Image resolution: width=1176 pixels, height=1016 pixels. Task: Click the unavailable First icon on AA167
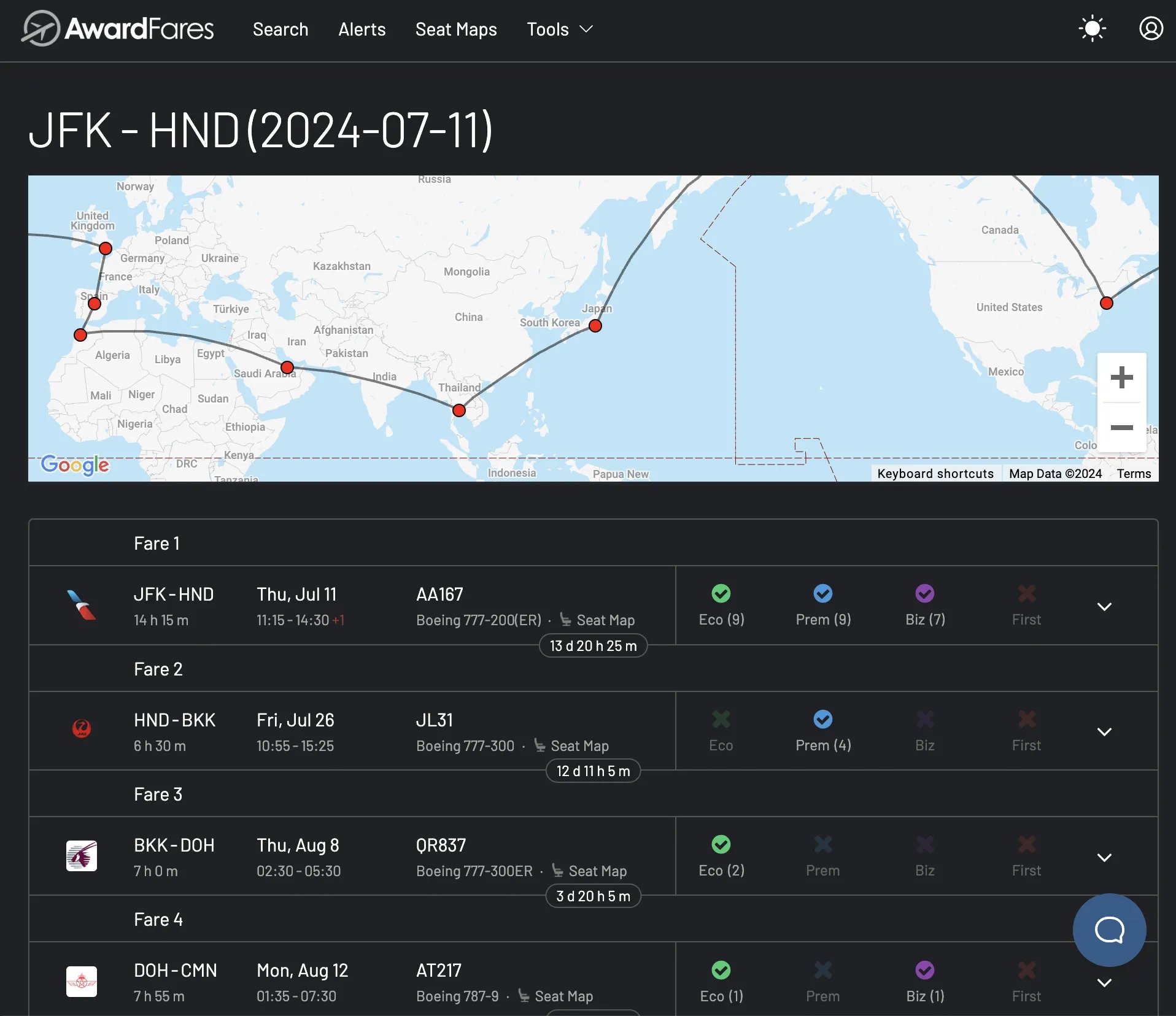tap(1026, 594)
